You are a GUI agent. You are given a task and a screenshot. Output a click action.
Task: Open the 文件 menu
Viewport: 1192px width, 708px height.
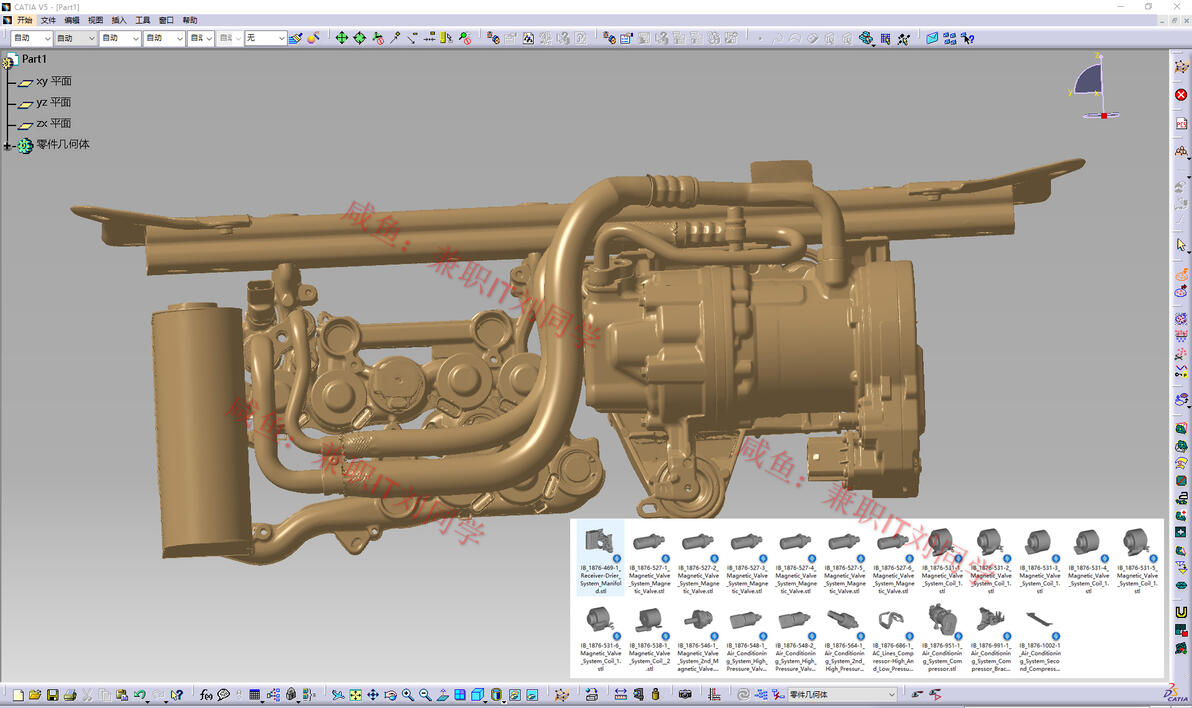48,20
